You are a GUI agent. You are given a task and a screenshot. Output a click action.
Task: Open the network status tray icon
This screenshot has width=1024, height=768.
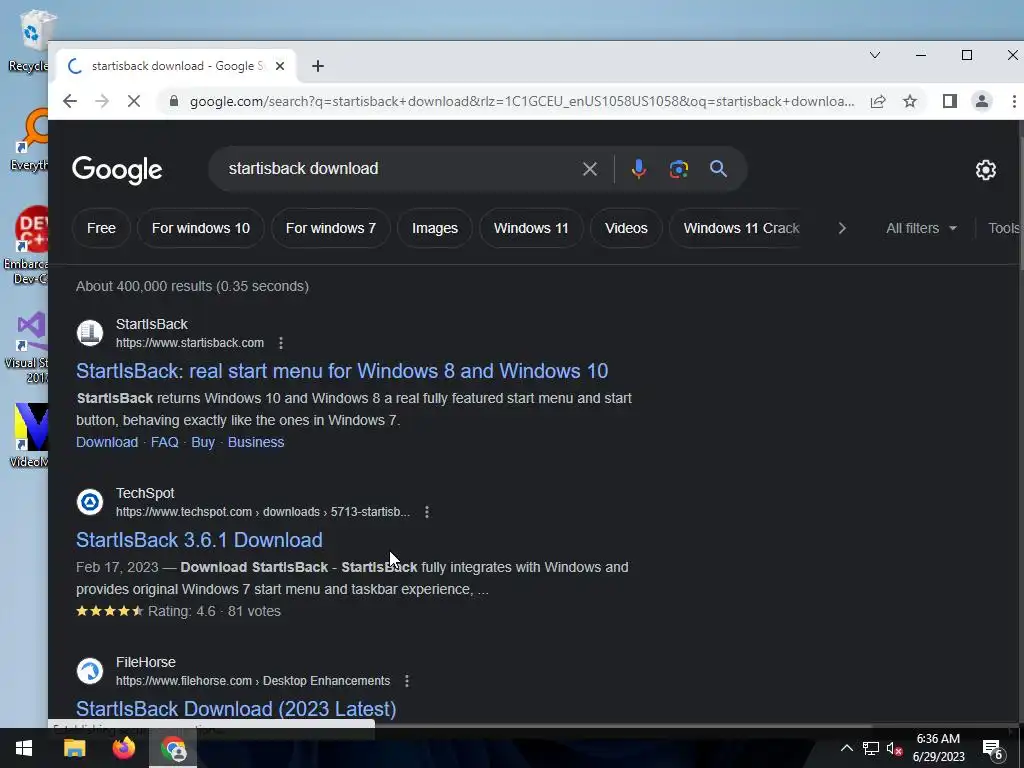pyautogui.click(x=871, y=748)
